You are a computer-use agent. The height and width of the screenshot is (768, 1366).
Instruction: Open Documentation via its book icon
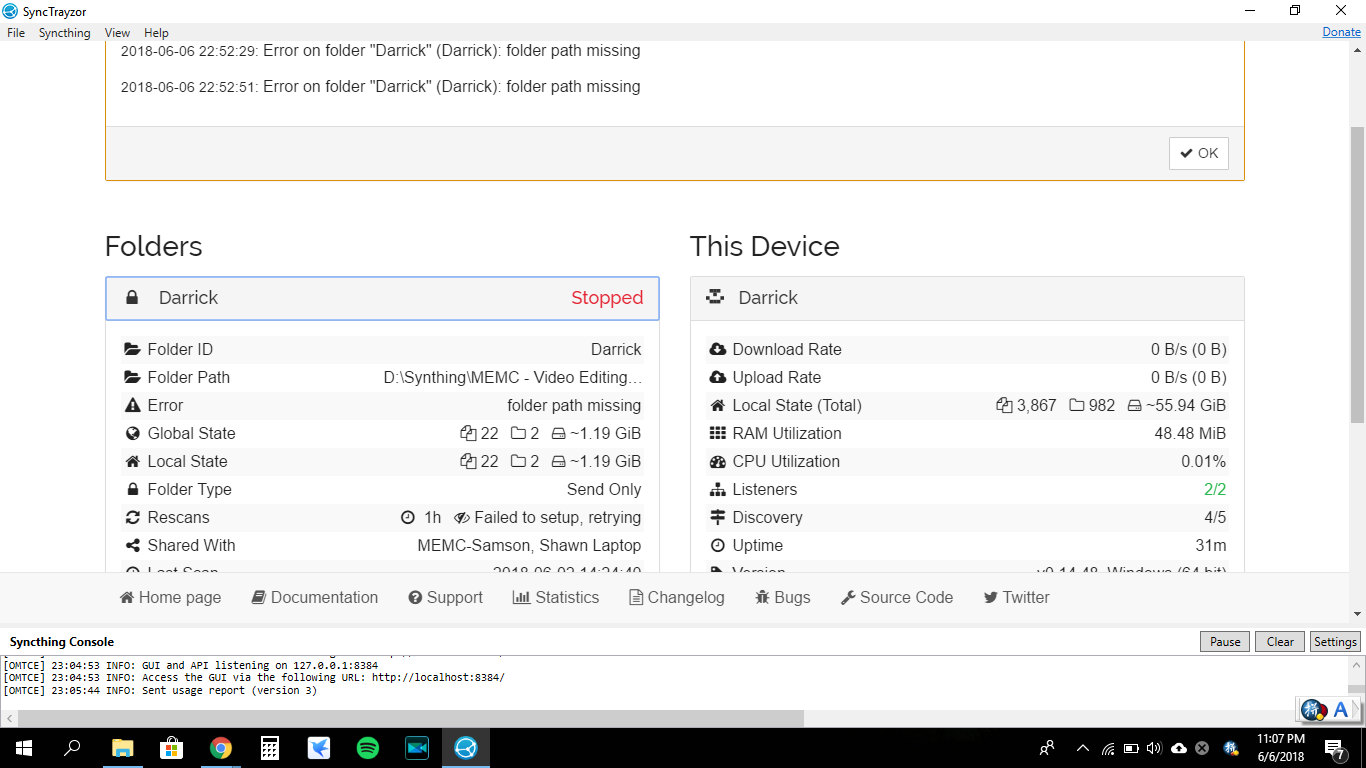tap(258, 598)
